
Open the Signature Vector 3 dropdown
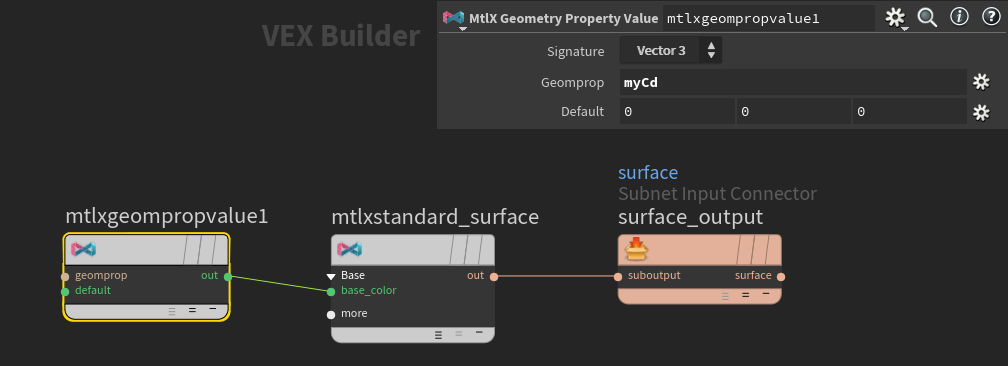pyautogui.click(x=670, y=51)
